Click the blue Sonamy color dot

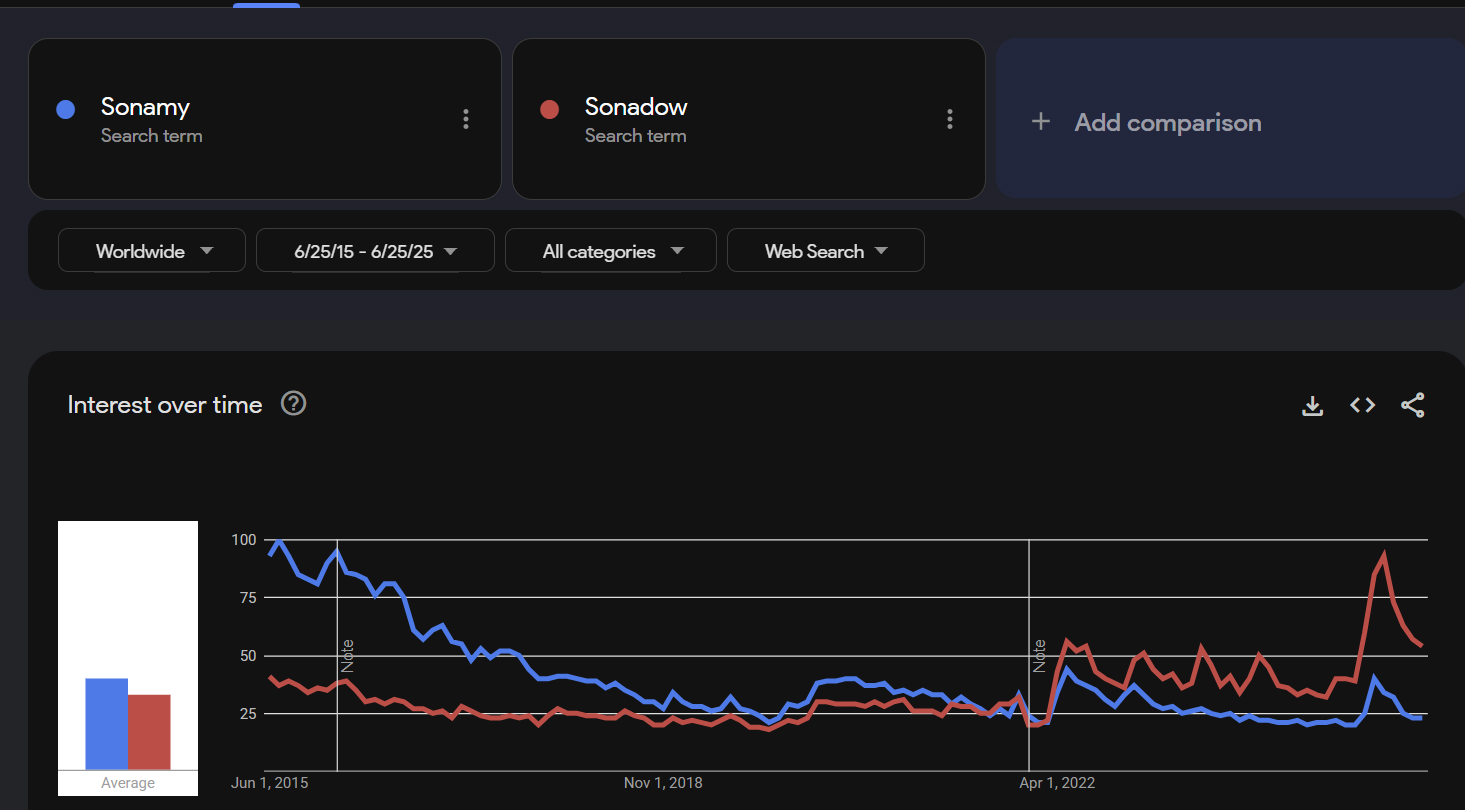[66, 109]
